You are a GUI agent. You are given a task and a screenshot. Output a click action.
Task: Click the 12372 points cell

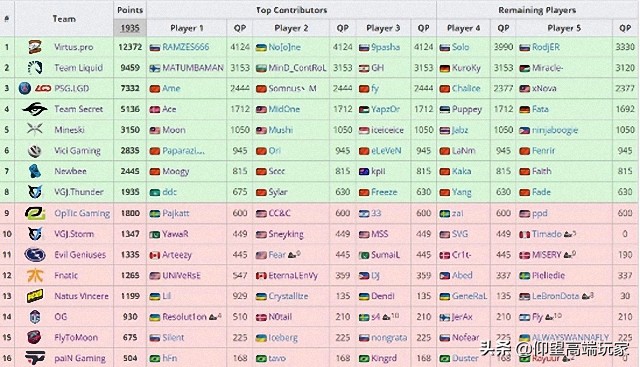pos(130,47)
